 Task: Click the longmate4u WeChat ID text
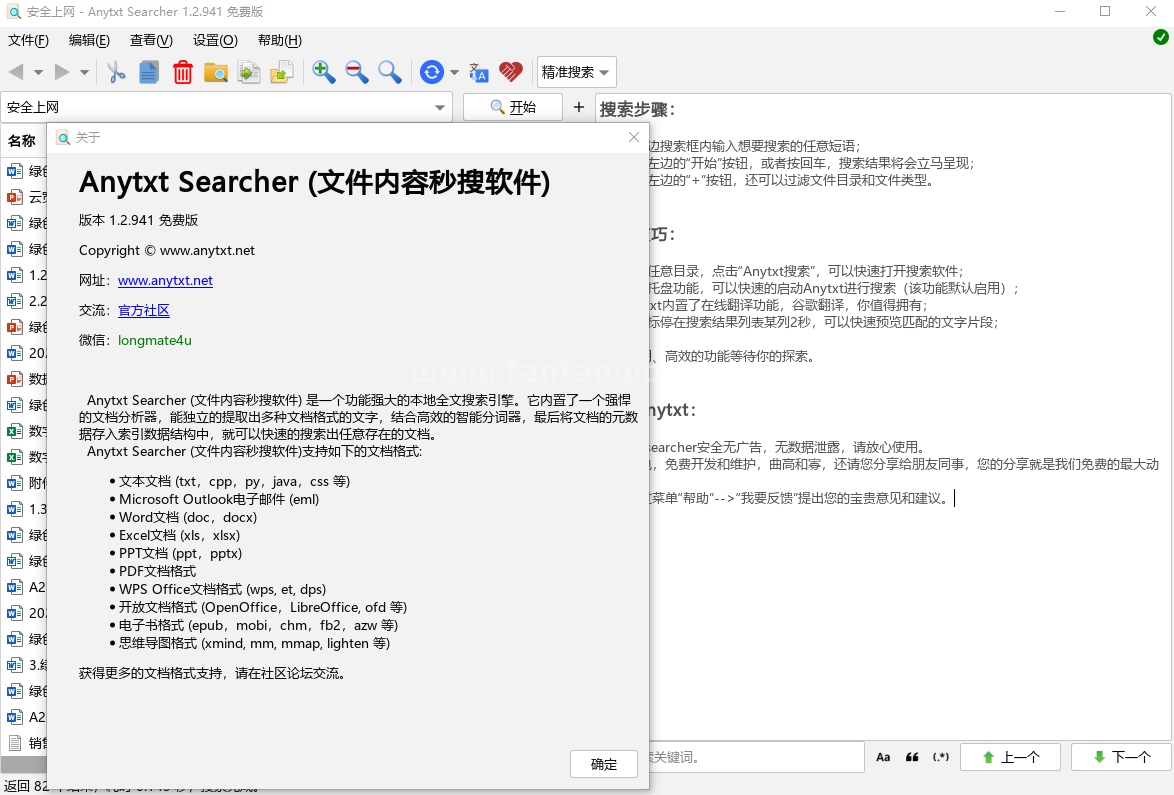click(155, 341)
